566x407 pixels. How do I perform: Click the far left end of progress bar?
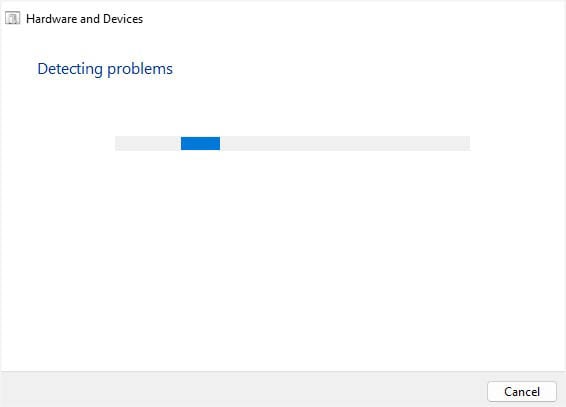pyautogui.click(x=119, y=143)
